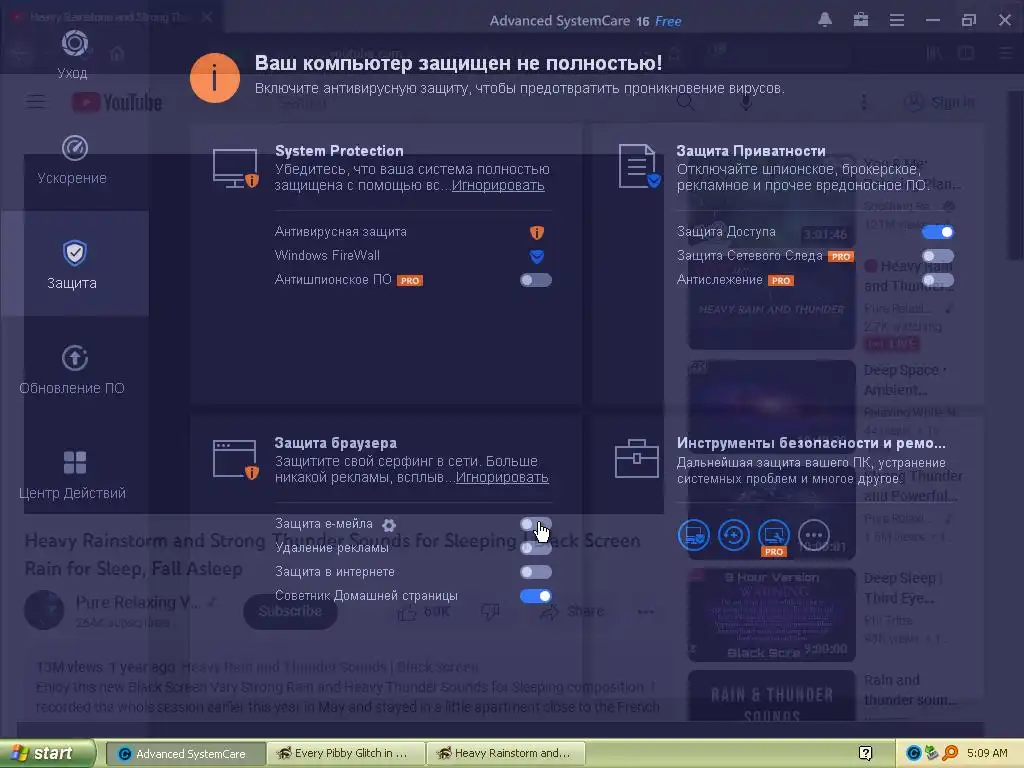Screen dimensions: 1024x768
Task: Launch the rescue/restore circular arrow tool
Action: [x=733, y=536]
